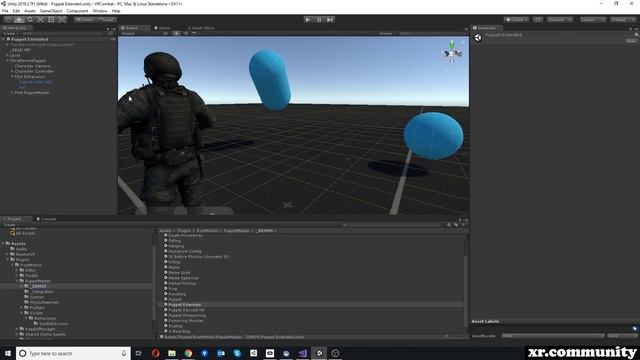This screenshot has height=360, width=640.
Task: Click the Open button in Inspector
Action: tap(631, 41)
